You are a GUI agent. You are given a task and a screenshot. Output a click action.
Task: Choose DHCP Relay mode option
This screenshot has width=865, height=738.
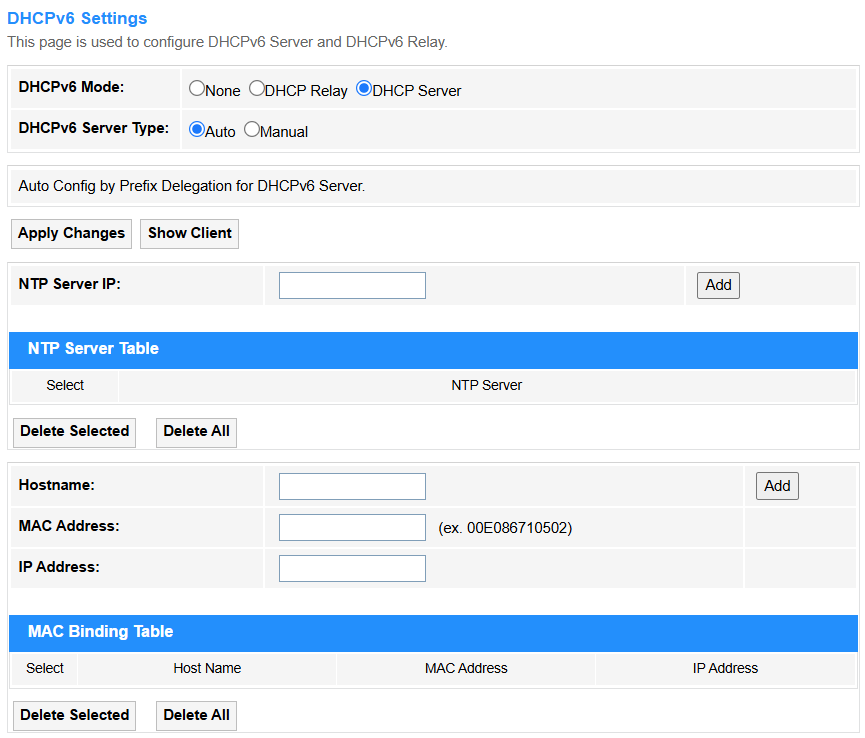click(x=257, y=88)
